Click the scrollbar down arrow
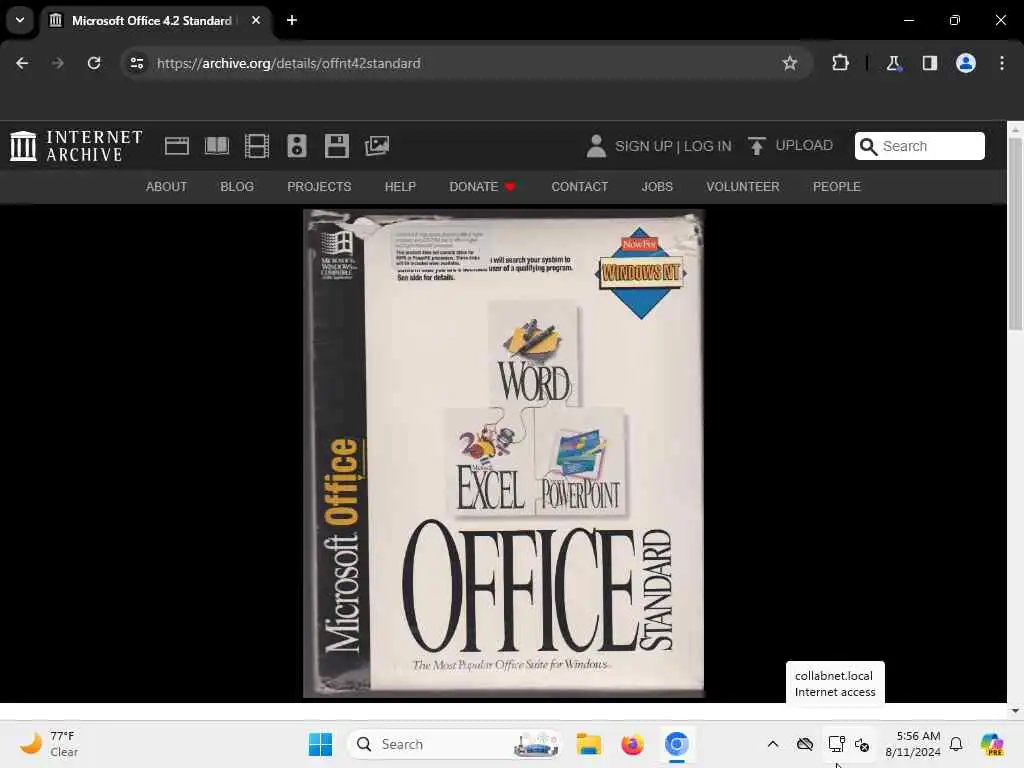This screenshot has height=768, width=1024. coord(1015,711)
